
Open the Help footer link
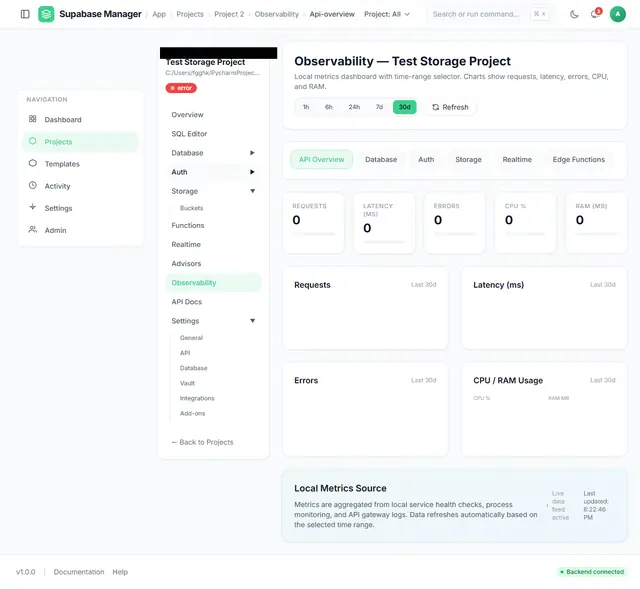(x=120, y=572)
